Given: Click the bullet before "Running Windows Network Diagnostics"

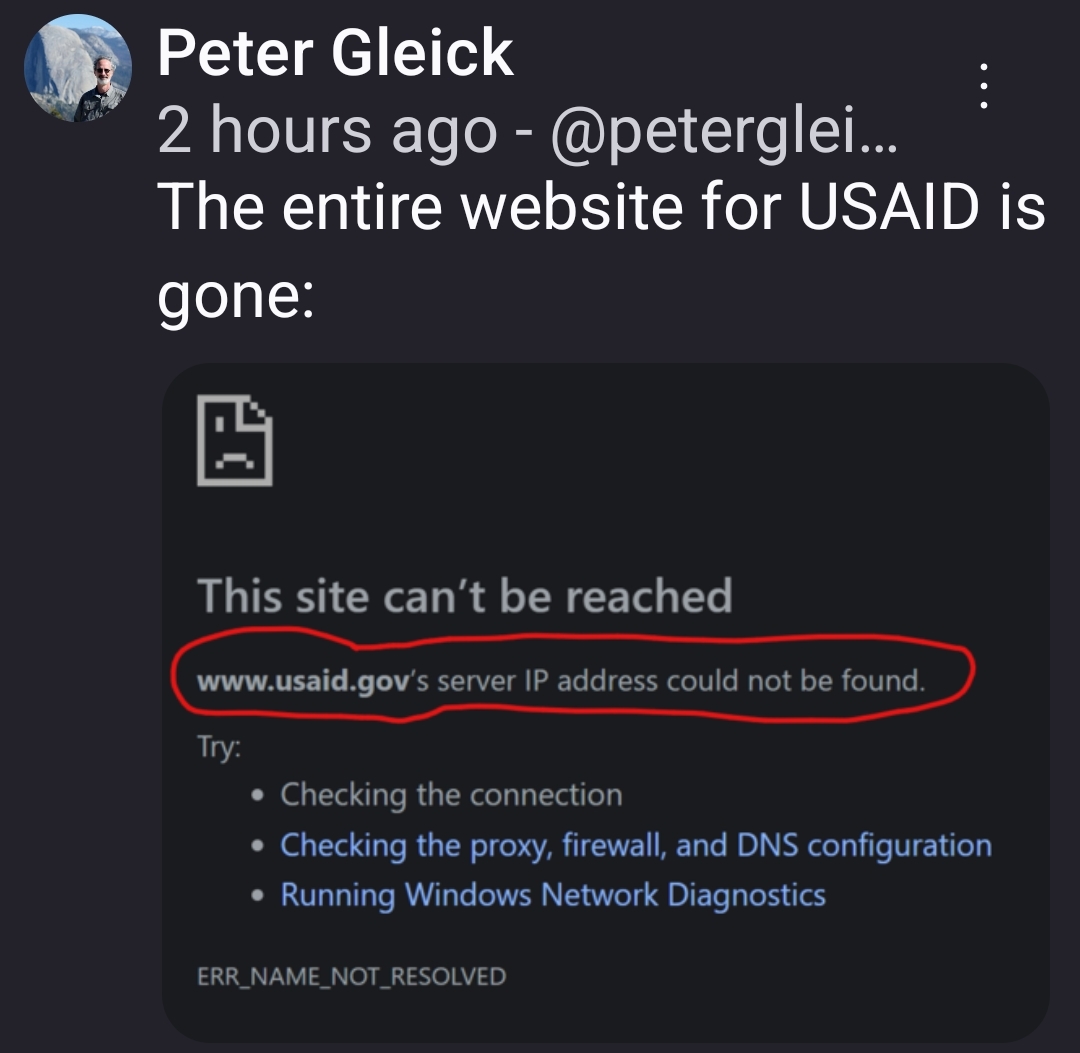Looking at the screenshot, I should point(259,896).
